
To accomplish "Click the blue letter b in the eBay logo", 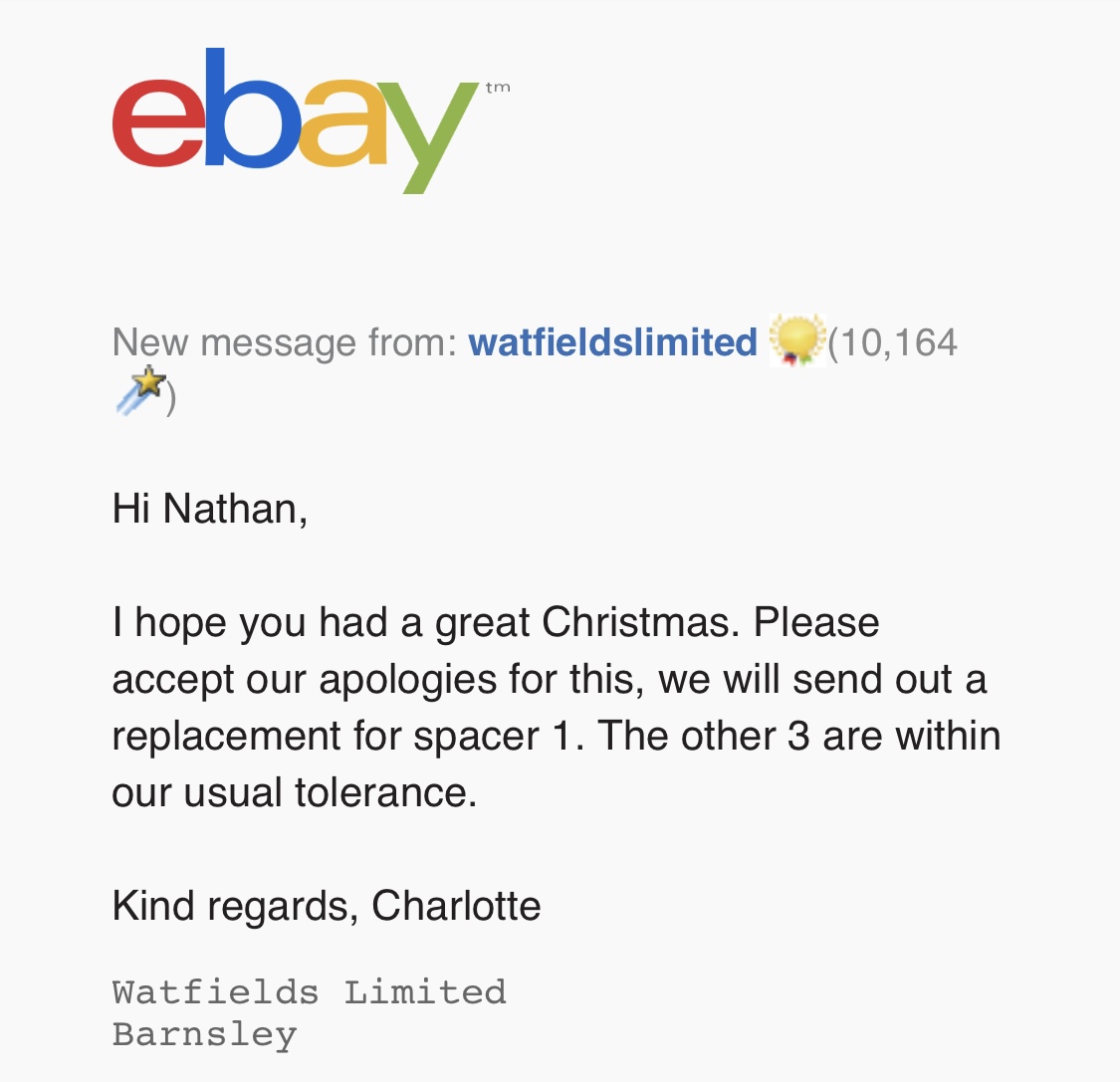I will (x=254, y=108).
